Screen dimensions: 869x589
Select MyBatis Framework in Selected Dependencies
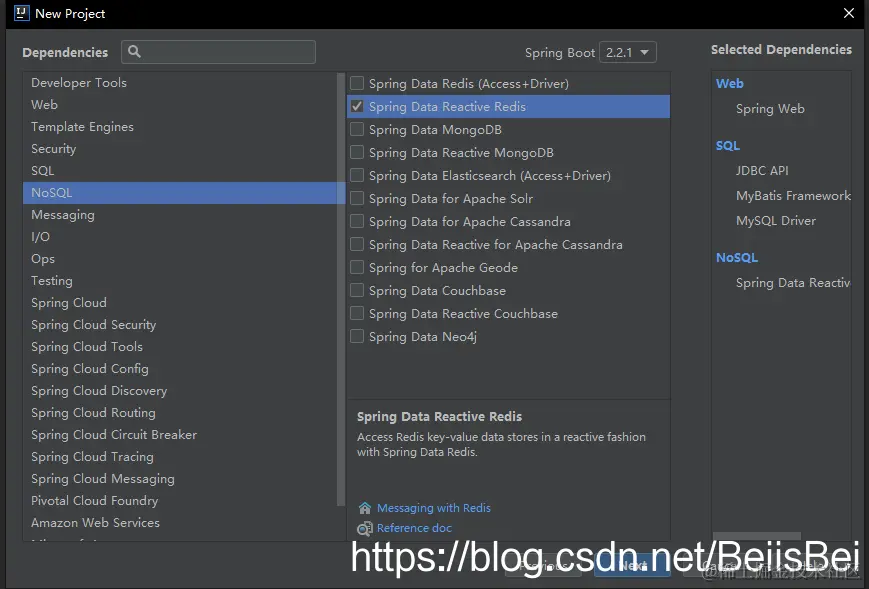pyautogui.click(x=793, y=196)
